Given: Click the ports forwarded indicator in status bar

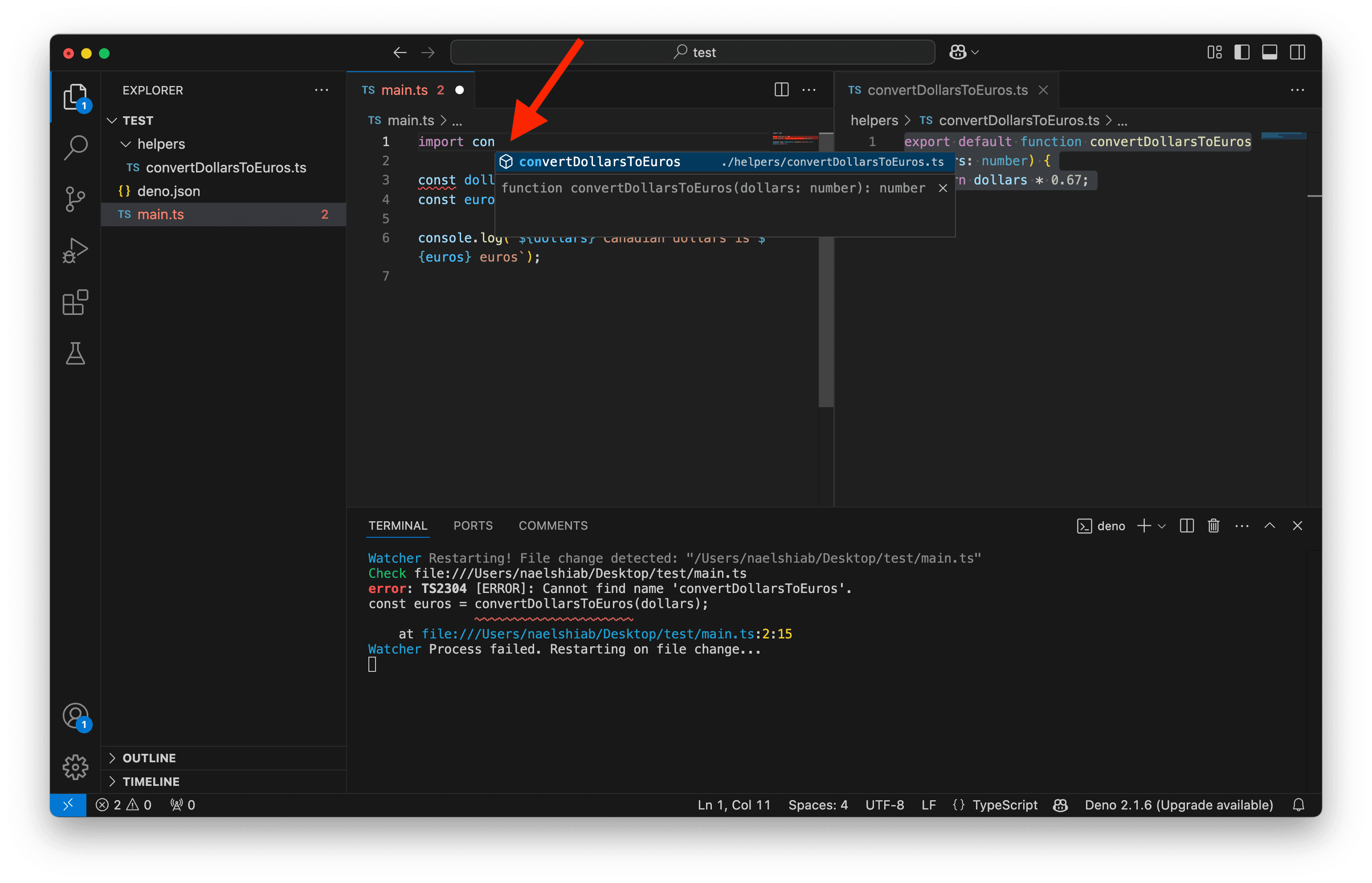Looking at the screenshot, I should click(x=183, y=805).
